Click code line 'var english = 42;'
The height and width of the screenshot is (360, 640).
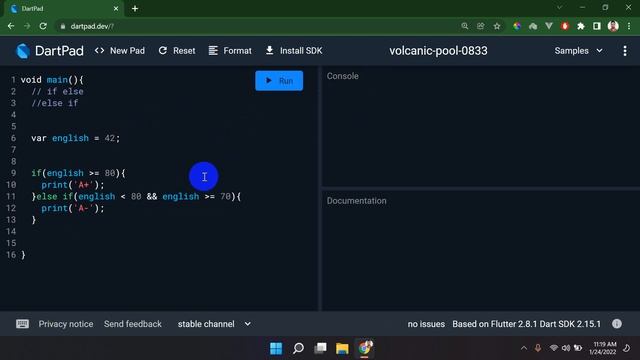[76, 138]
